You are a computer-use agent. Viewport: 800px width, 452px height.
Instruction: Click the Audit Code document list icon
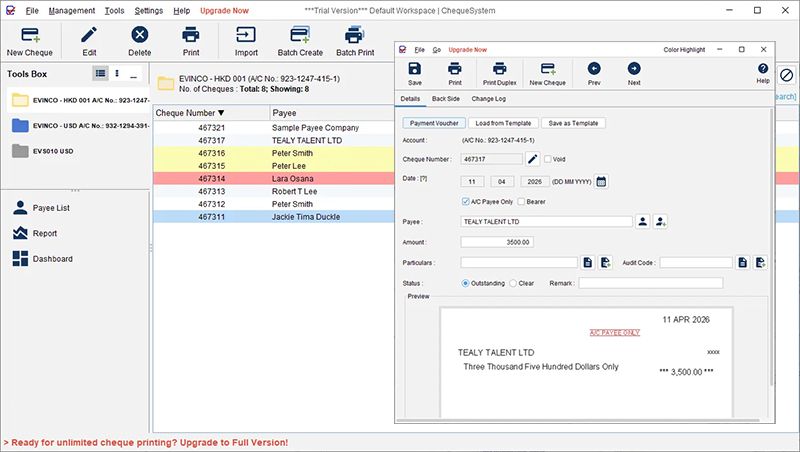point(742,263)
